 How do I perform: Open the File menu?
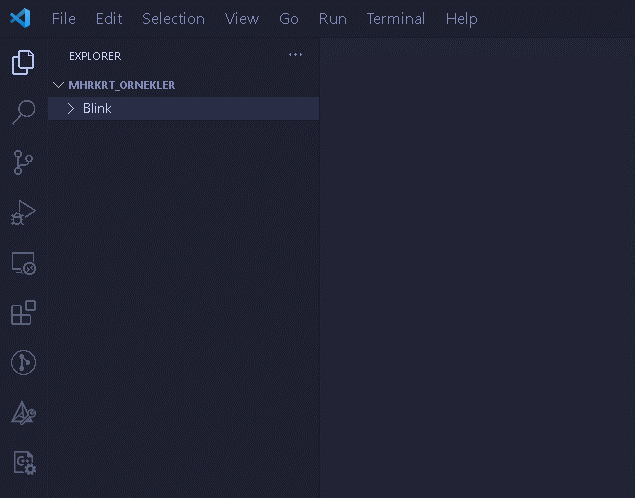tap(63, 19)
